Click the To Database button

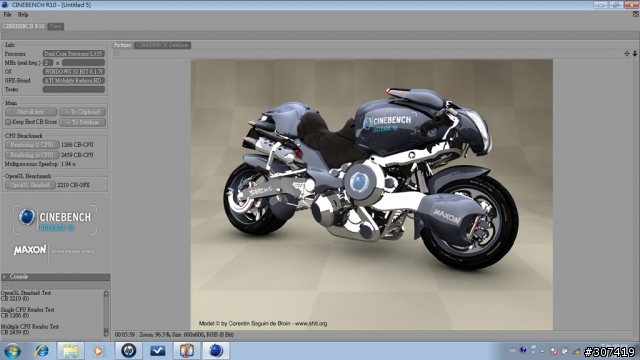point(82,122)
